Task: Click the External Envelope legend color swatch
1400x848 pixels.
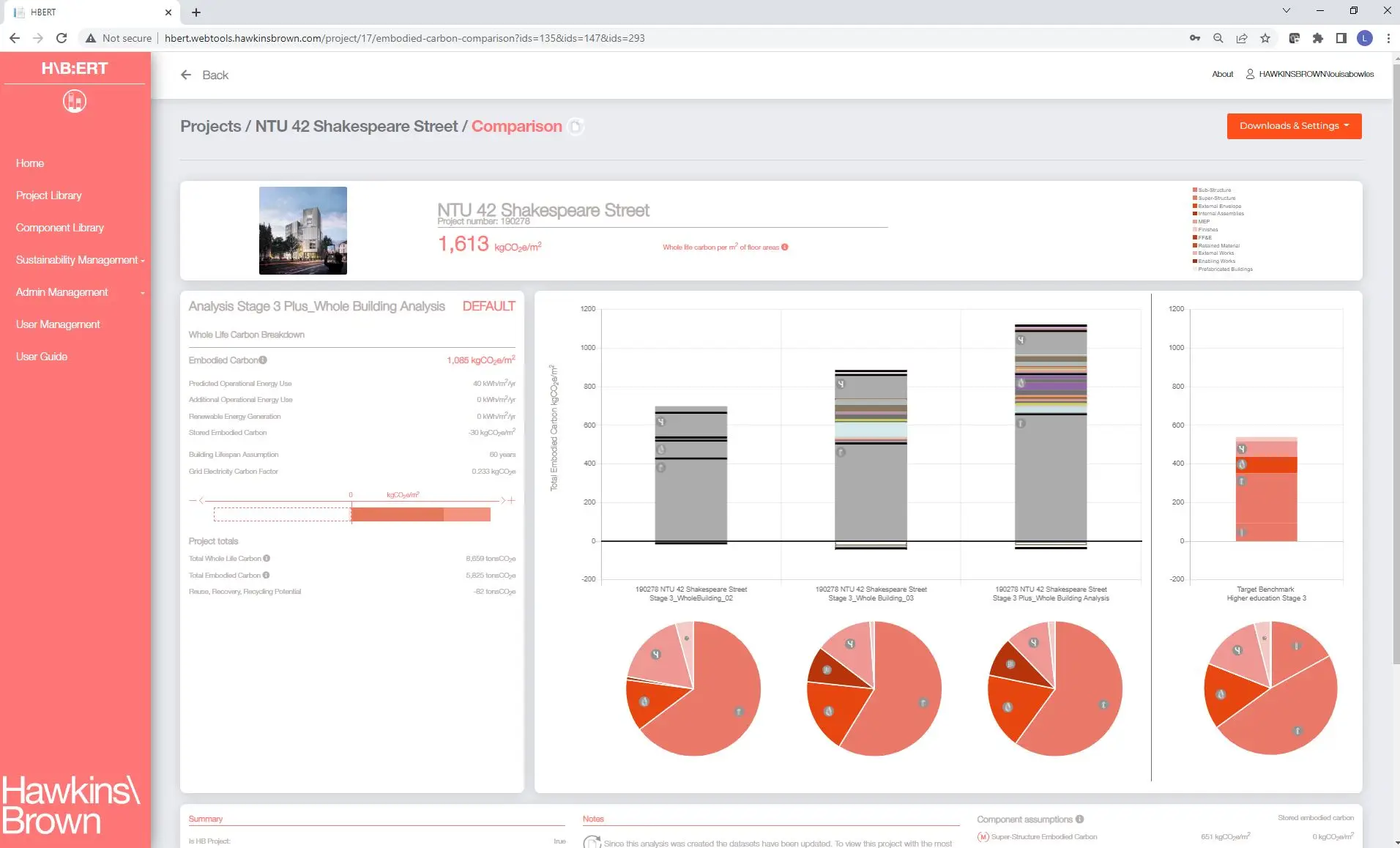Action: (1195, 206)
